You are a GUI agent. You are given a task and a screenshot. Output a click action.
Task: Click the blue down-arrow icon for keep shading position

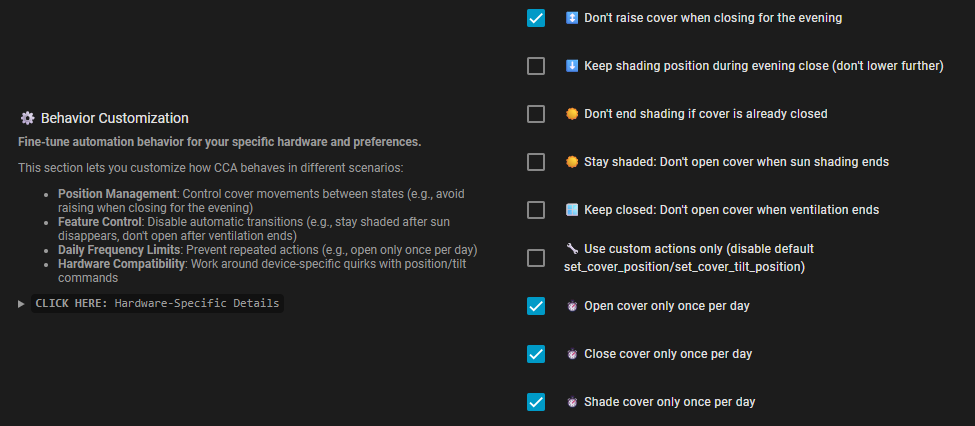tap(572, 66)
